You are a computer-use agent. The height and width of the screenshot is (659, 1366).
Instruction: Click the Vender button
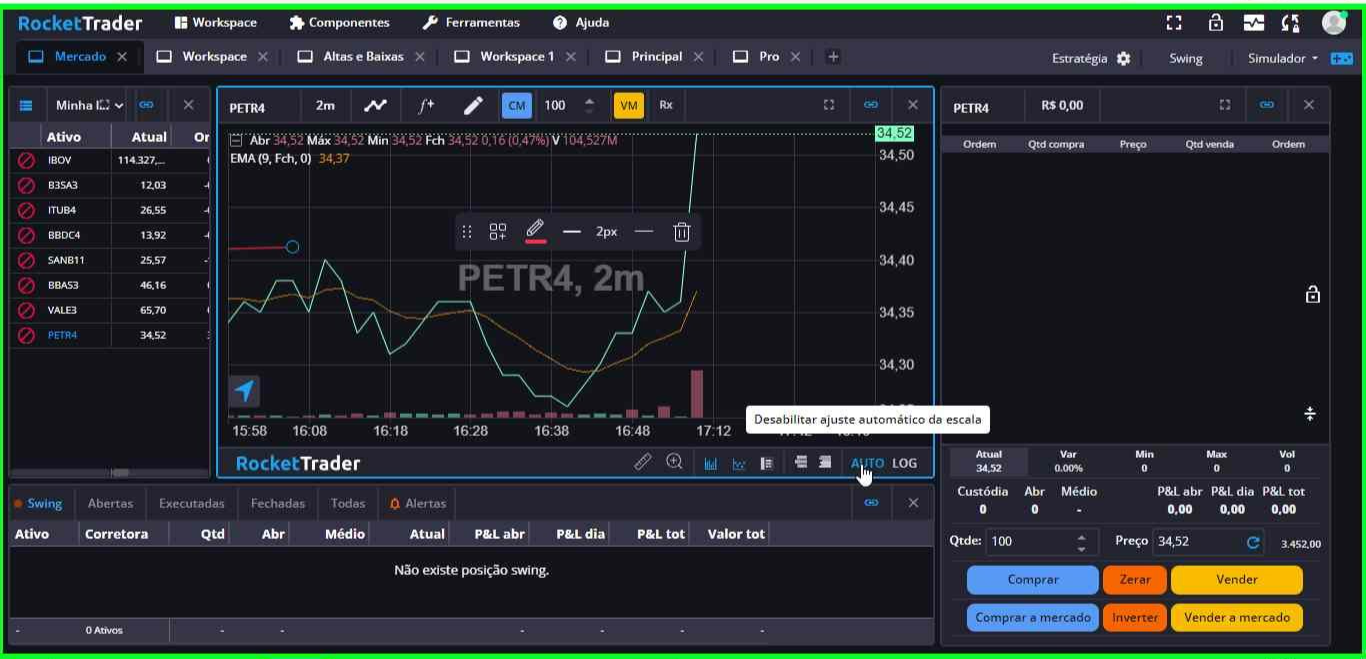pos(1237,579)
